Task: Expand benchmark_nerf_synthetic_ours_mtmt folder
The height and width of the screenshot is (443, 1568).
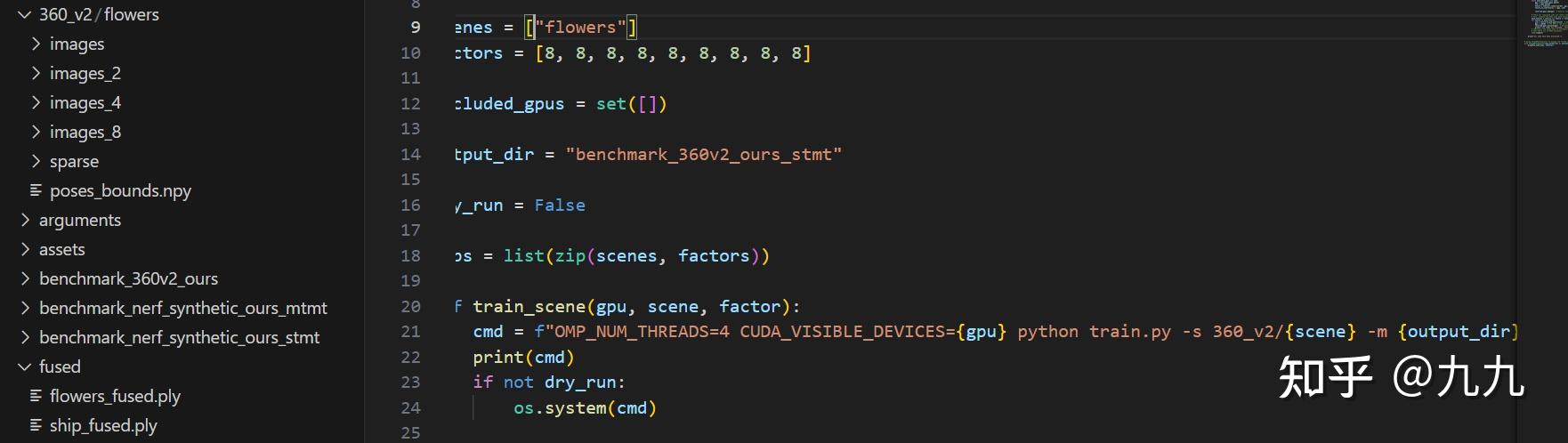Action: tap(182, 308)
